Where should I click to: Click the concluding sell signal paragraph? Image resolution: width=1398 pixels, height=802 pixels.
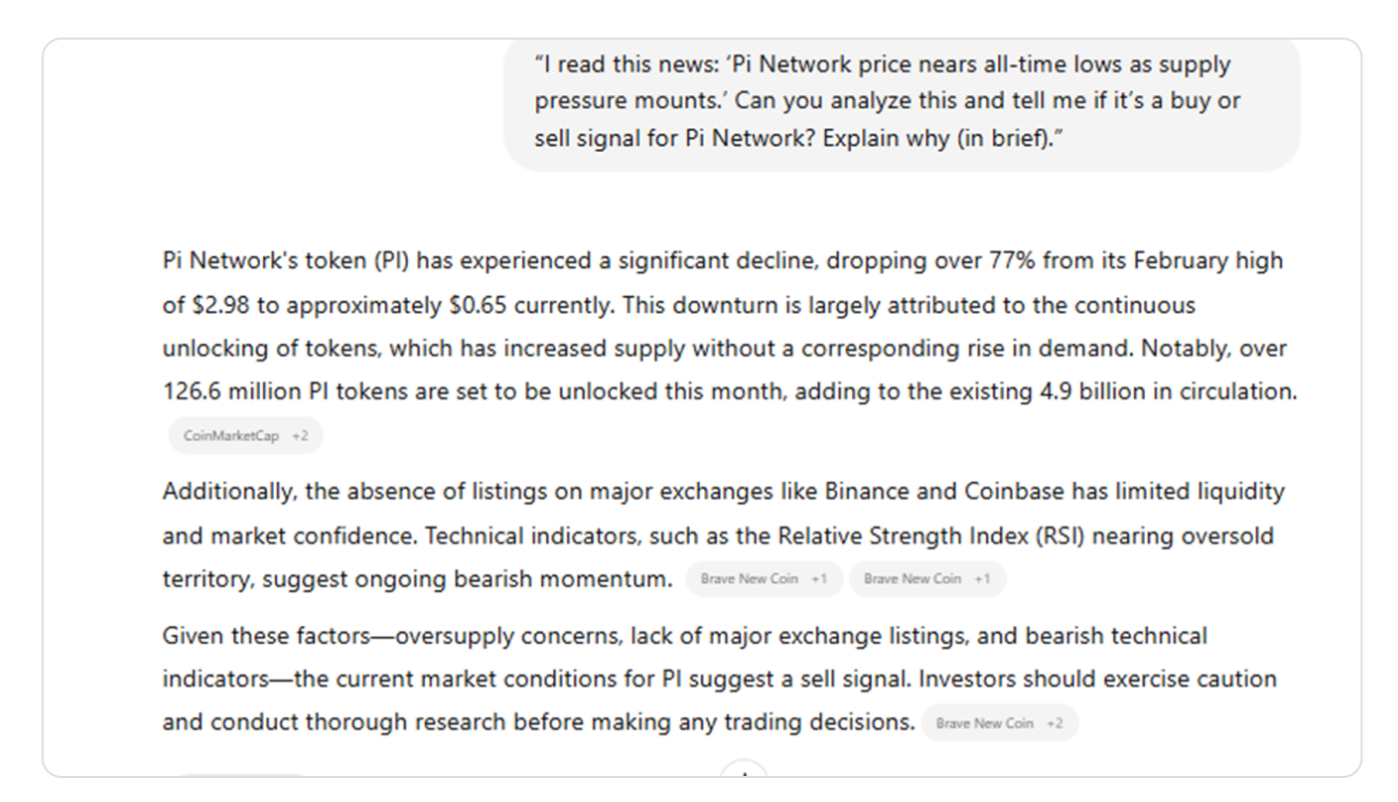[719, 678]
